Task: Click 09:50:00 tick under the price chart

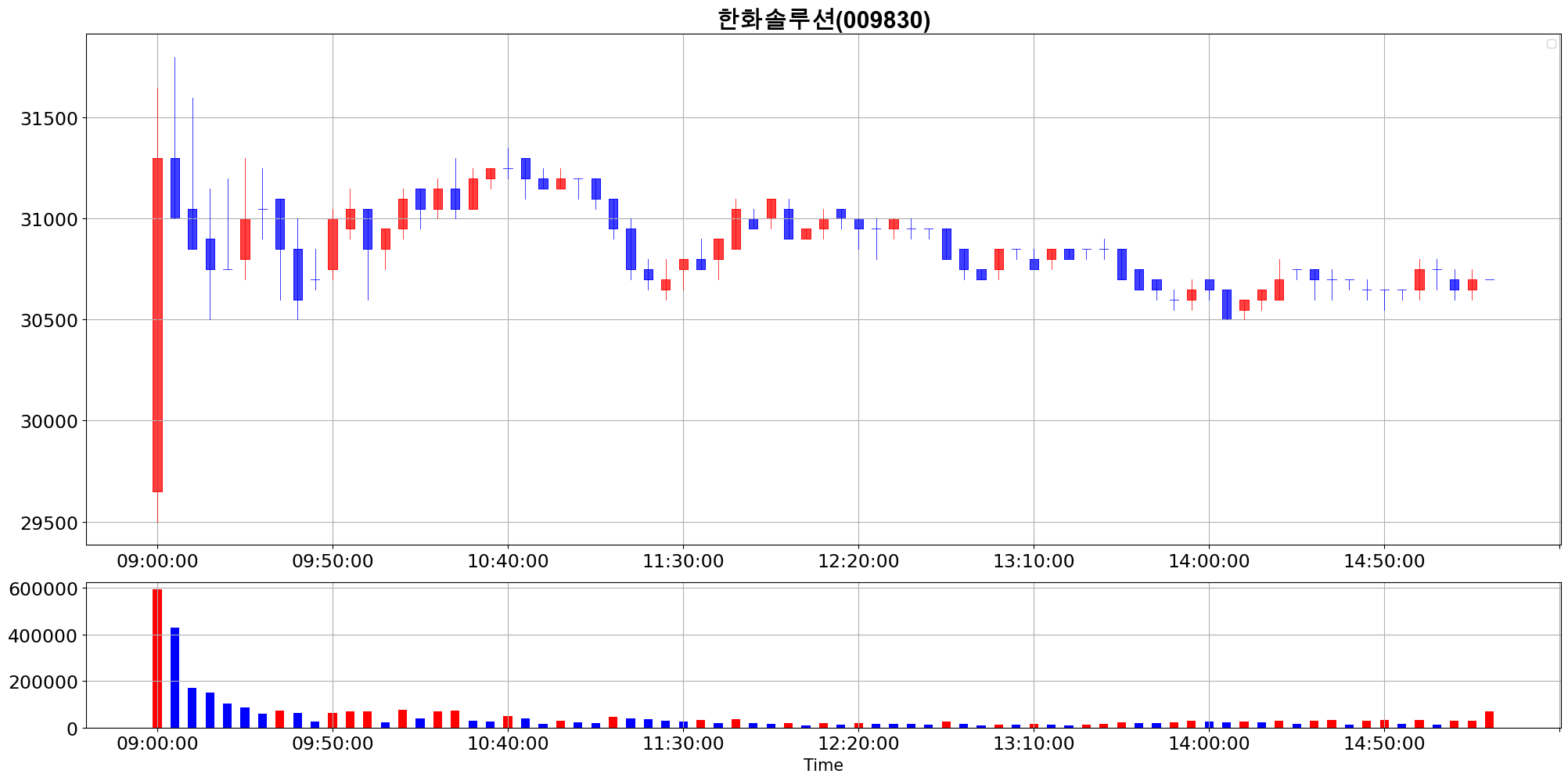Action: 333,562
